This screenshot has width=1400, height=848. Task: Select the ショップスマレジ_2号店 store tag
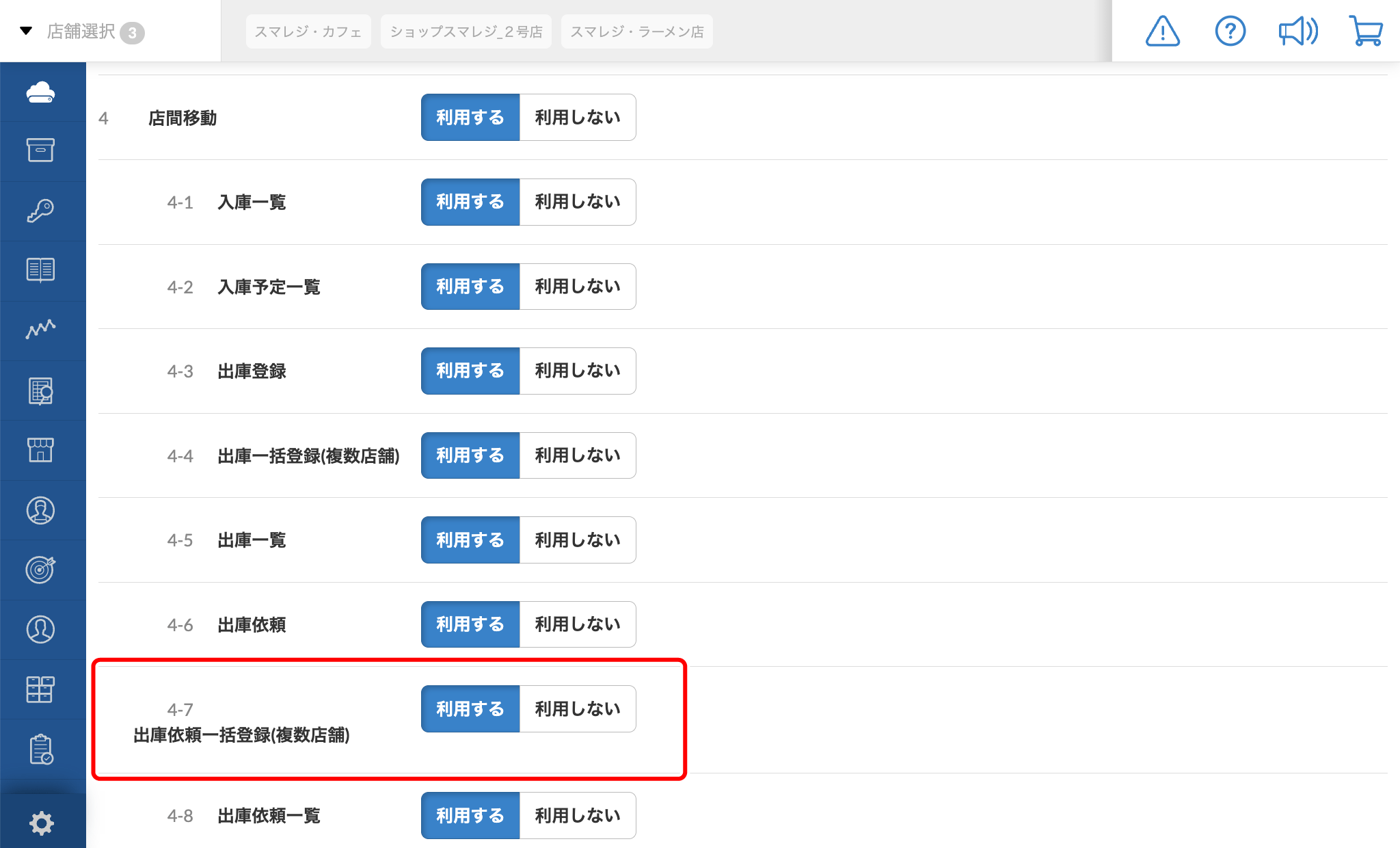466,31
